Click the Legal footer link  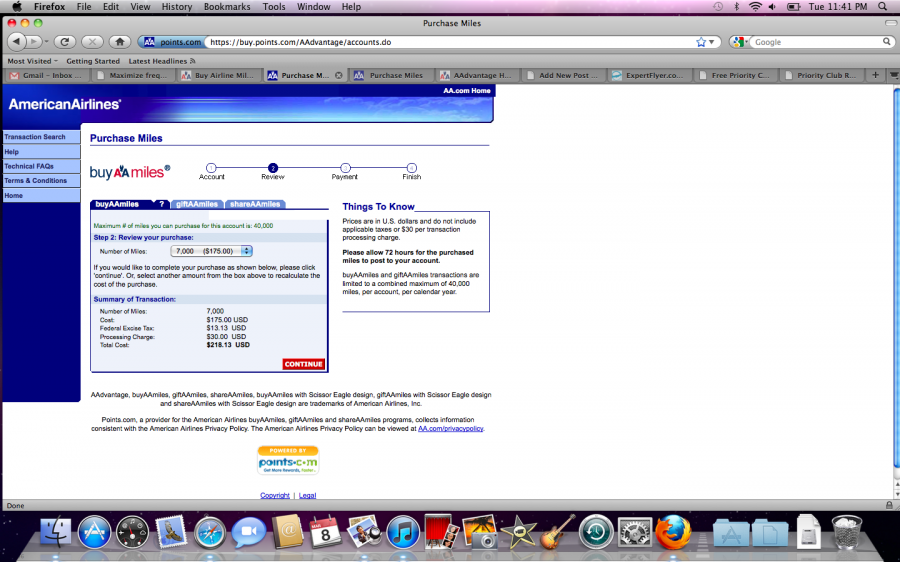307,495
